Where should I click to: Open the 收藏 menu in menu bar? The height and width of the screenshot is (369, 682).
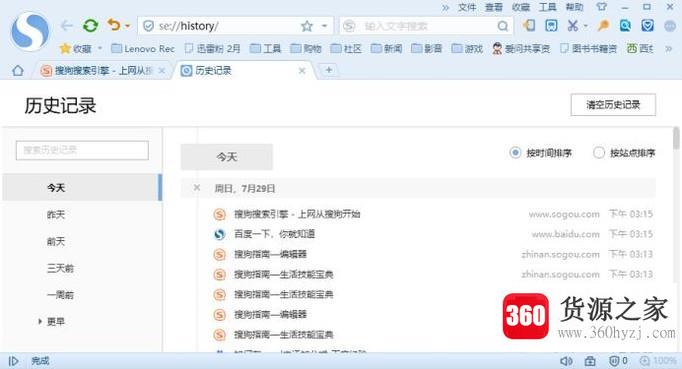coord(521,7)
